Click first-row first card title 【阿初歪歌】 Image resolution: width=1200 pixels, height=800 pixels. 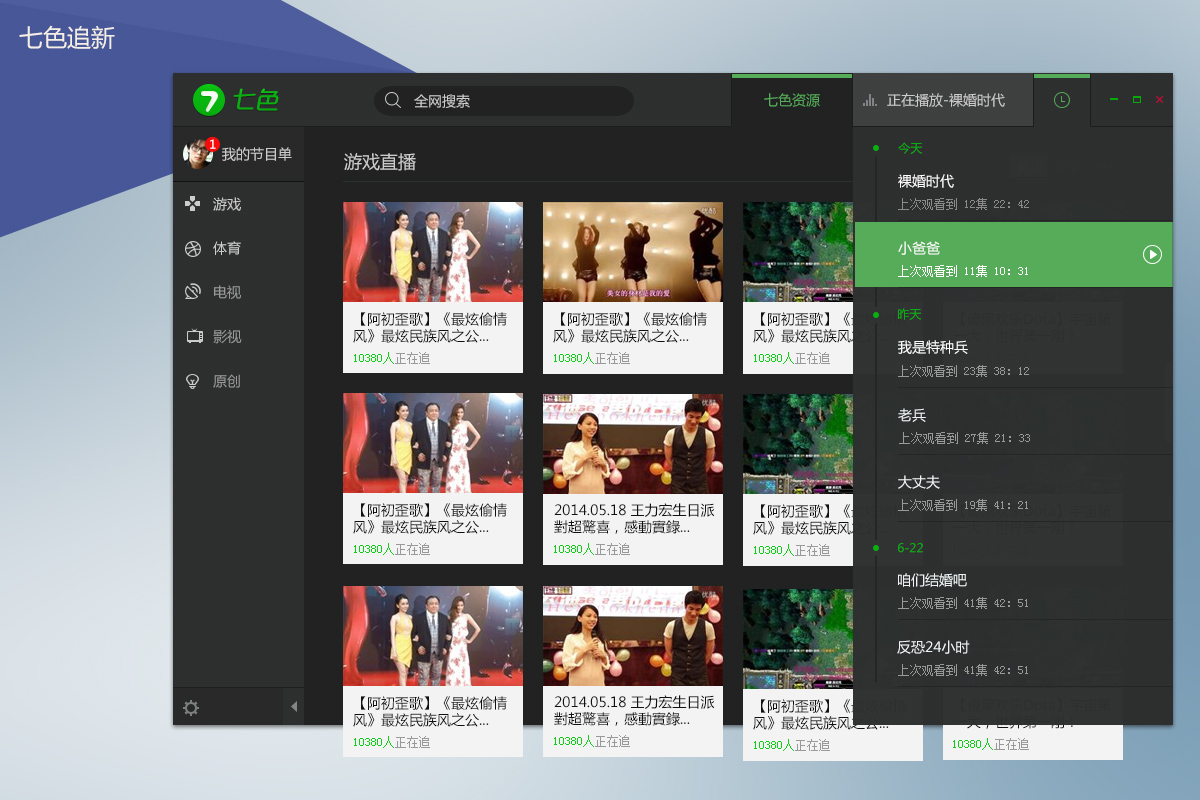430,327
